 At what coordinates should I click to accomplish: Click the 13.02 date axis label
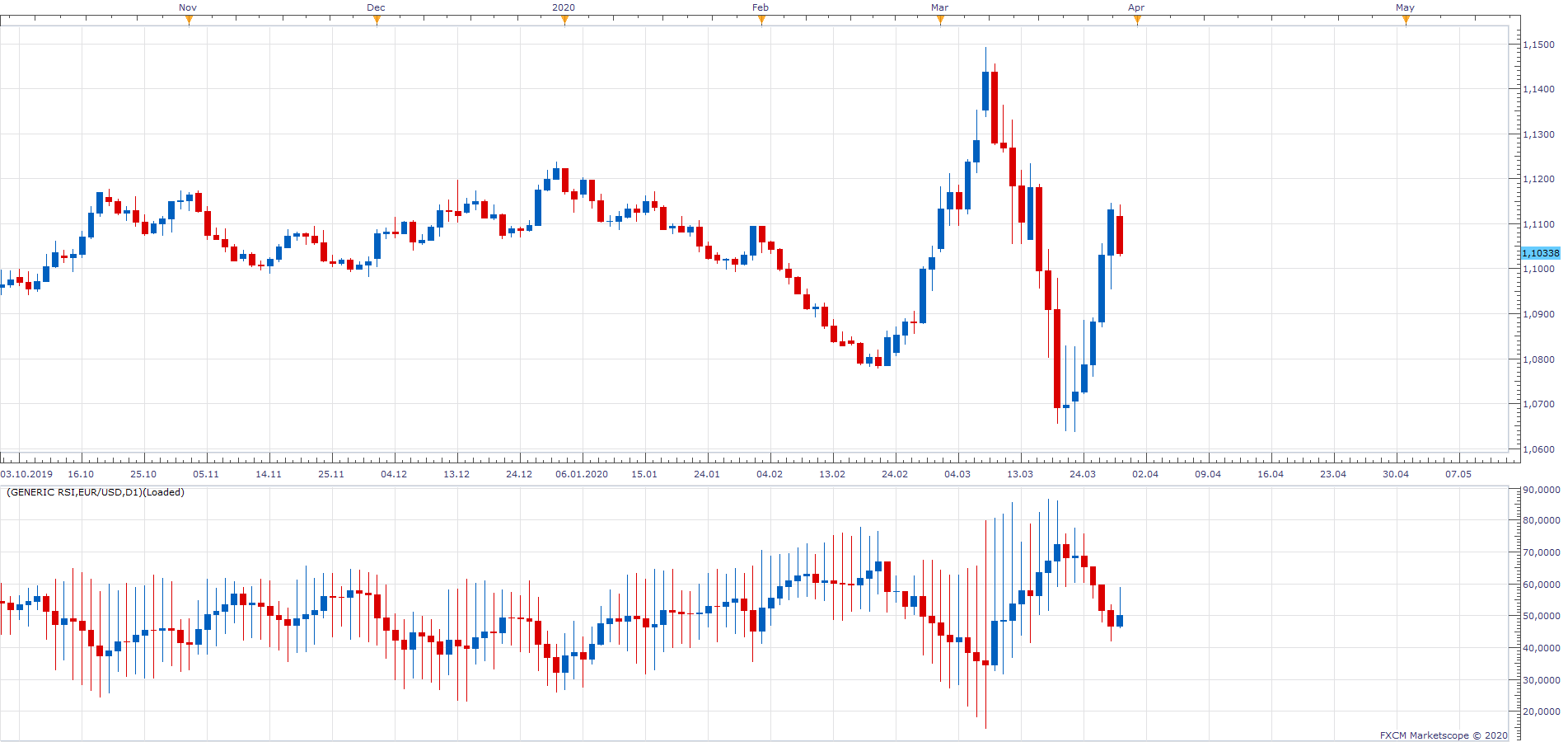832,474
